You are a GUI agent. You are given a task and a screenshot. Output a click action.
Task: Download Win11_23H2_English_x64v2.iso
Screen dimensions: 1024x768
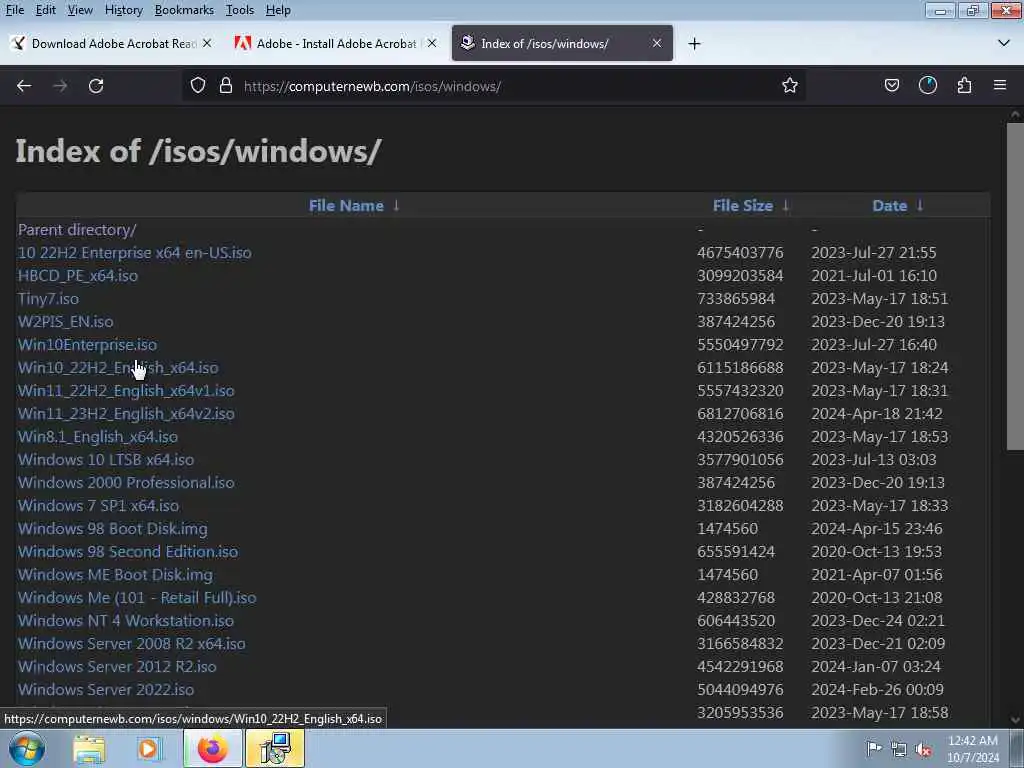(x=126, y=413)
